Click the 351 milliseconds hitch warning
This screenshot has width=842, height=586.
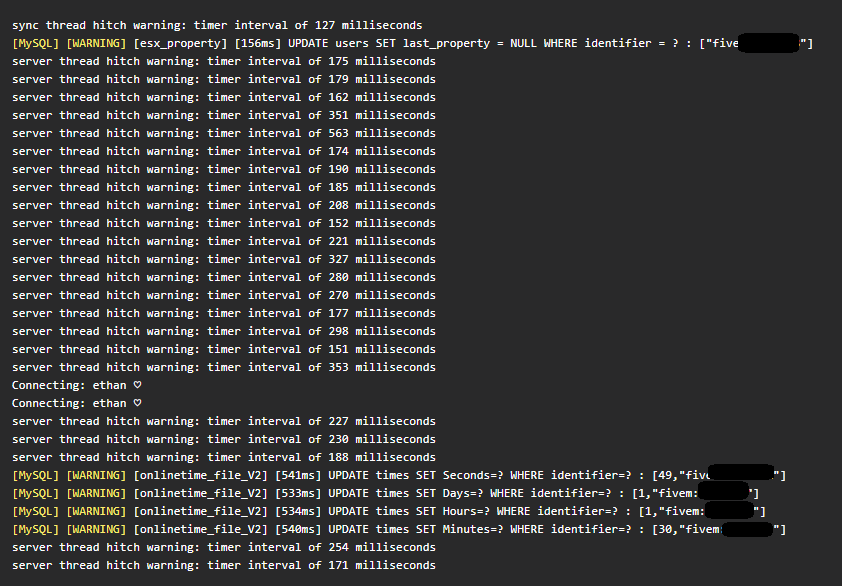[x=223, y=115]
